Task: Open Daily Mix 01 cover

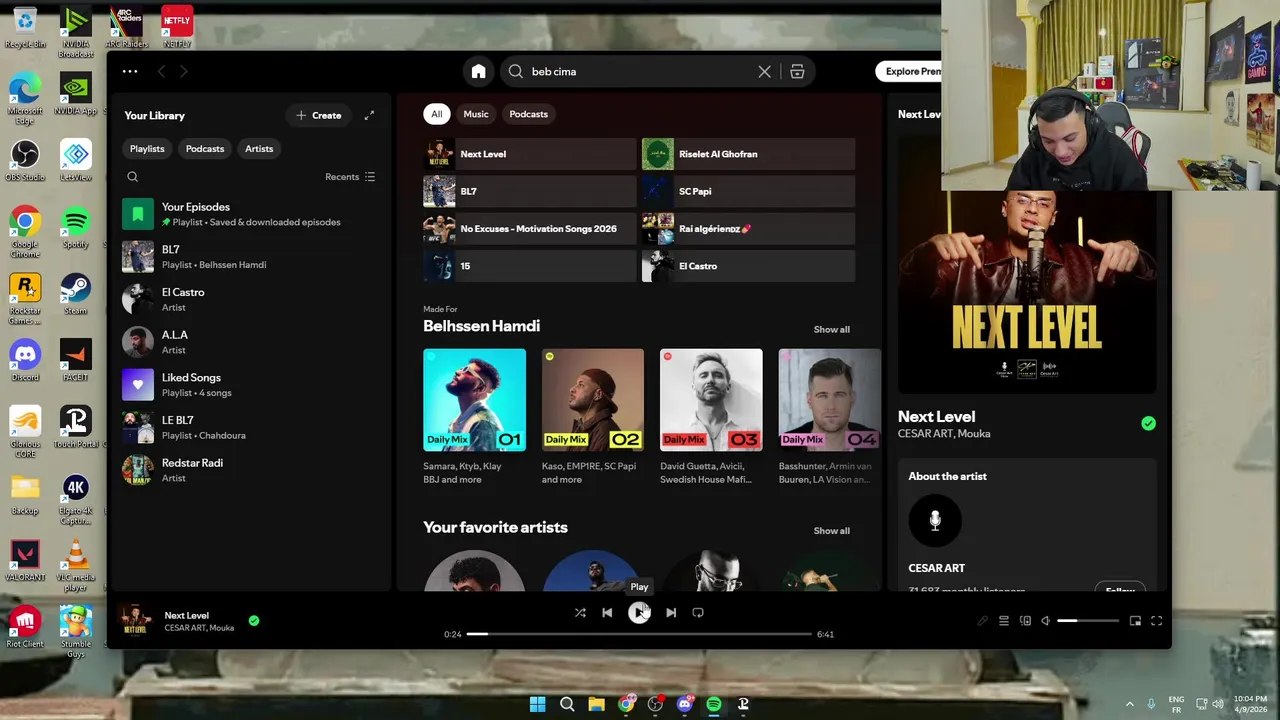Action: pos(474,400)
